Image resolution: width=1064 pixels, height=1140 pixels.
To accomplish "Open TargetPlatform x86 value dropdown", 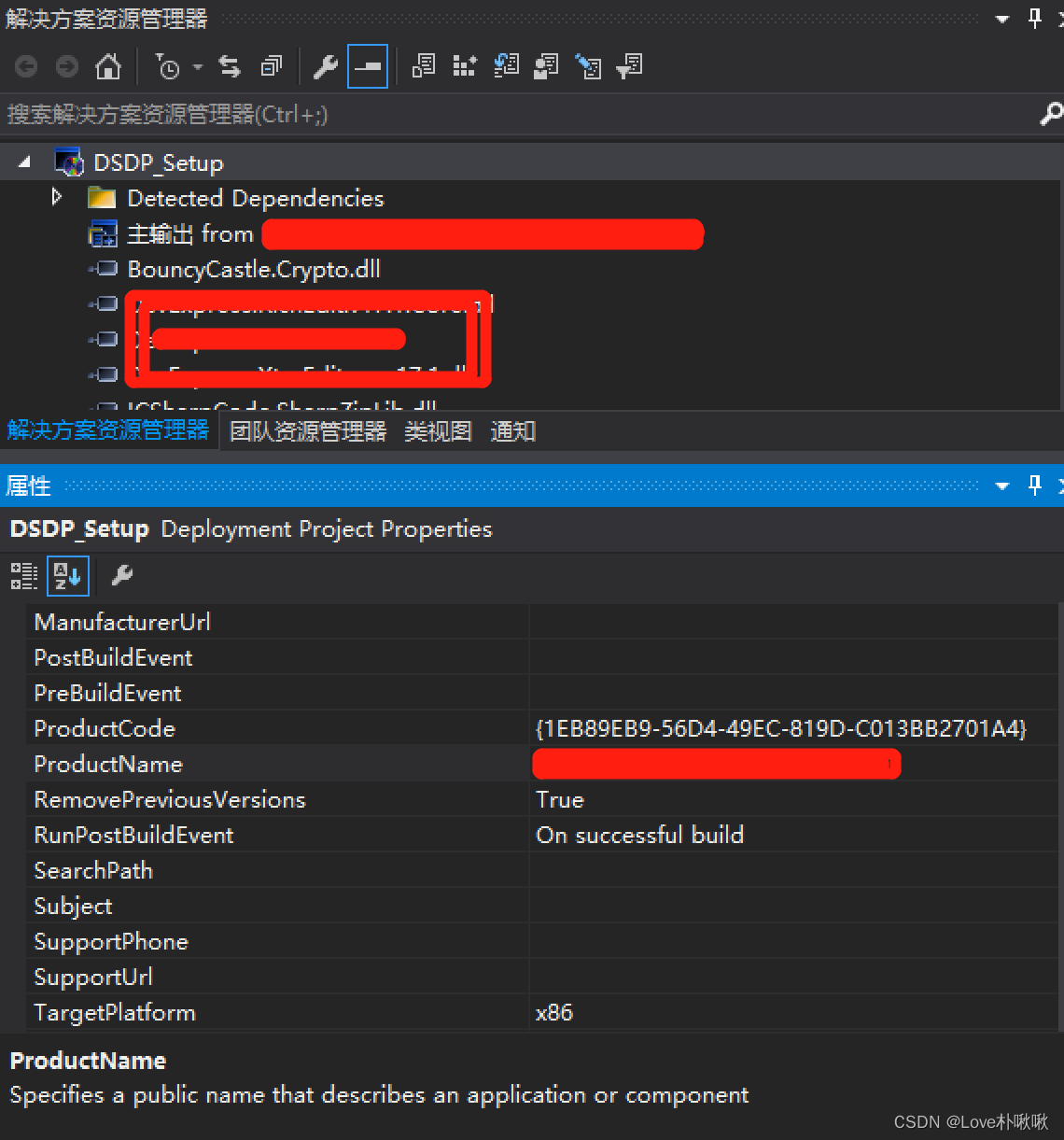I will (794, 1013).
